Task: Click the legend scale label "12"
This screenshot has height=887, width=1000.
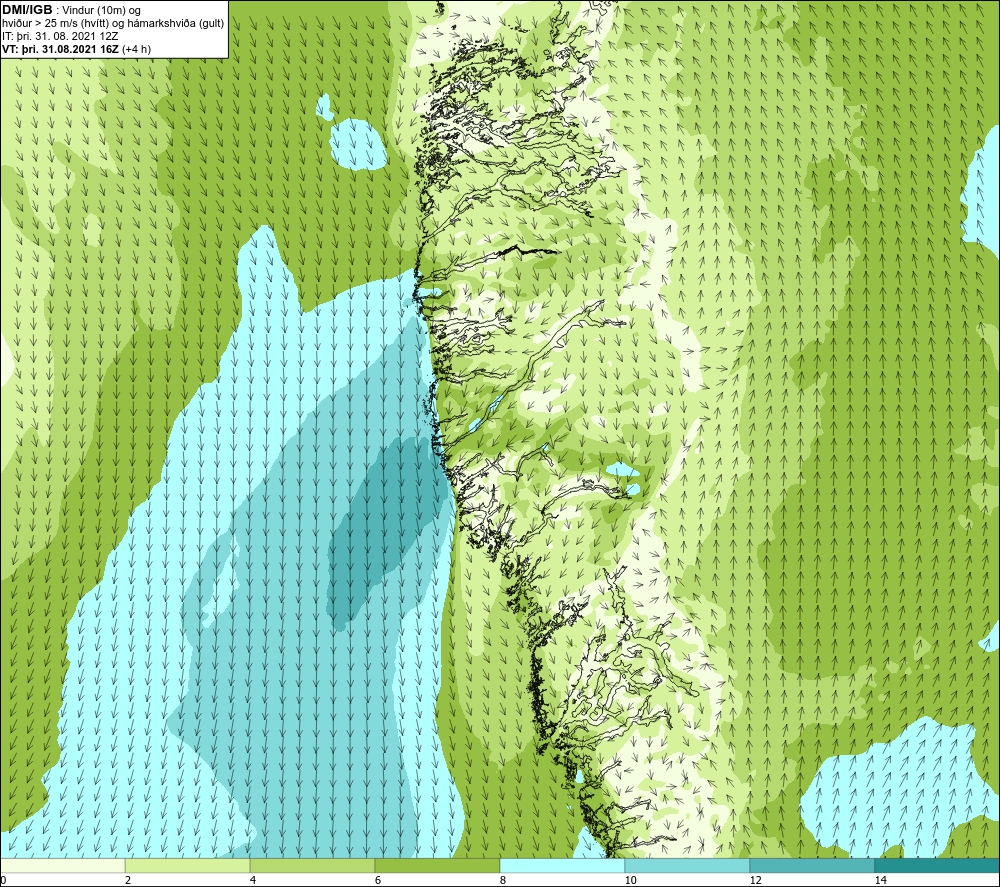Action: (x=755, y=880)
